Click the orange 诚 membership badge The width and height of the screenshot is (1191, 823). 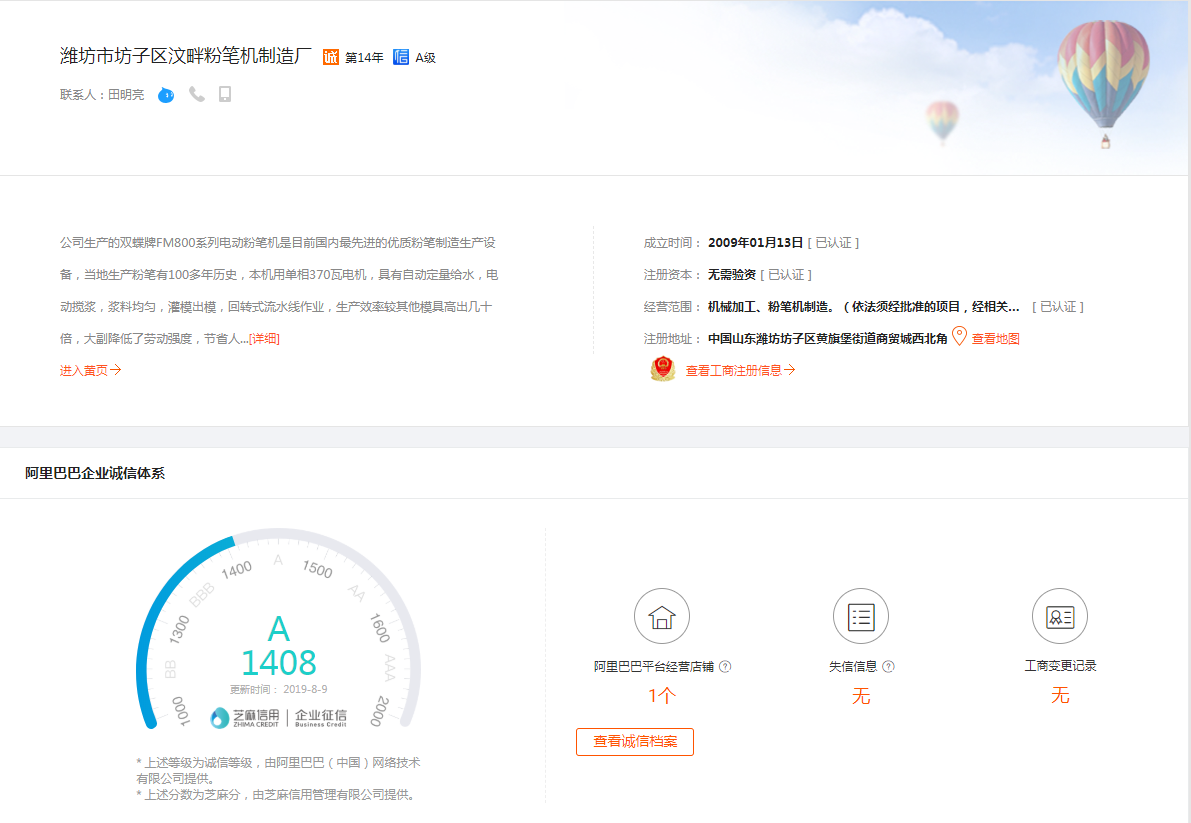point(331,57)
